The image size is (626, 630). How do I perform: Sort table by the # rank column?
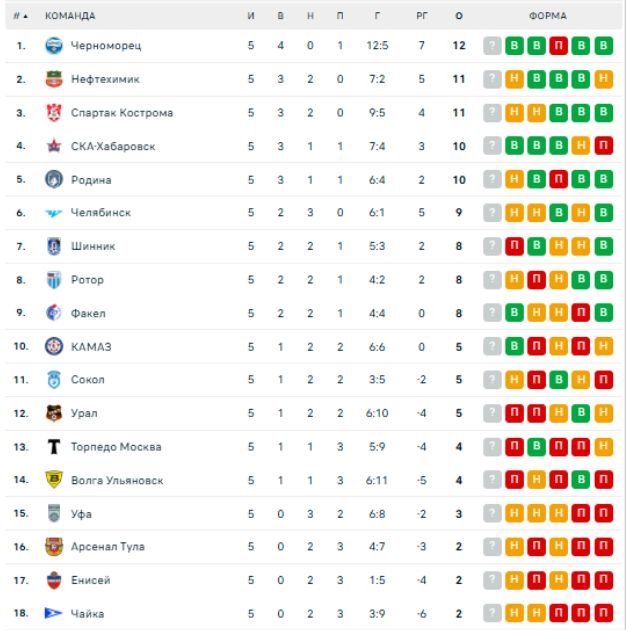pos(20,16)
